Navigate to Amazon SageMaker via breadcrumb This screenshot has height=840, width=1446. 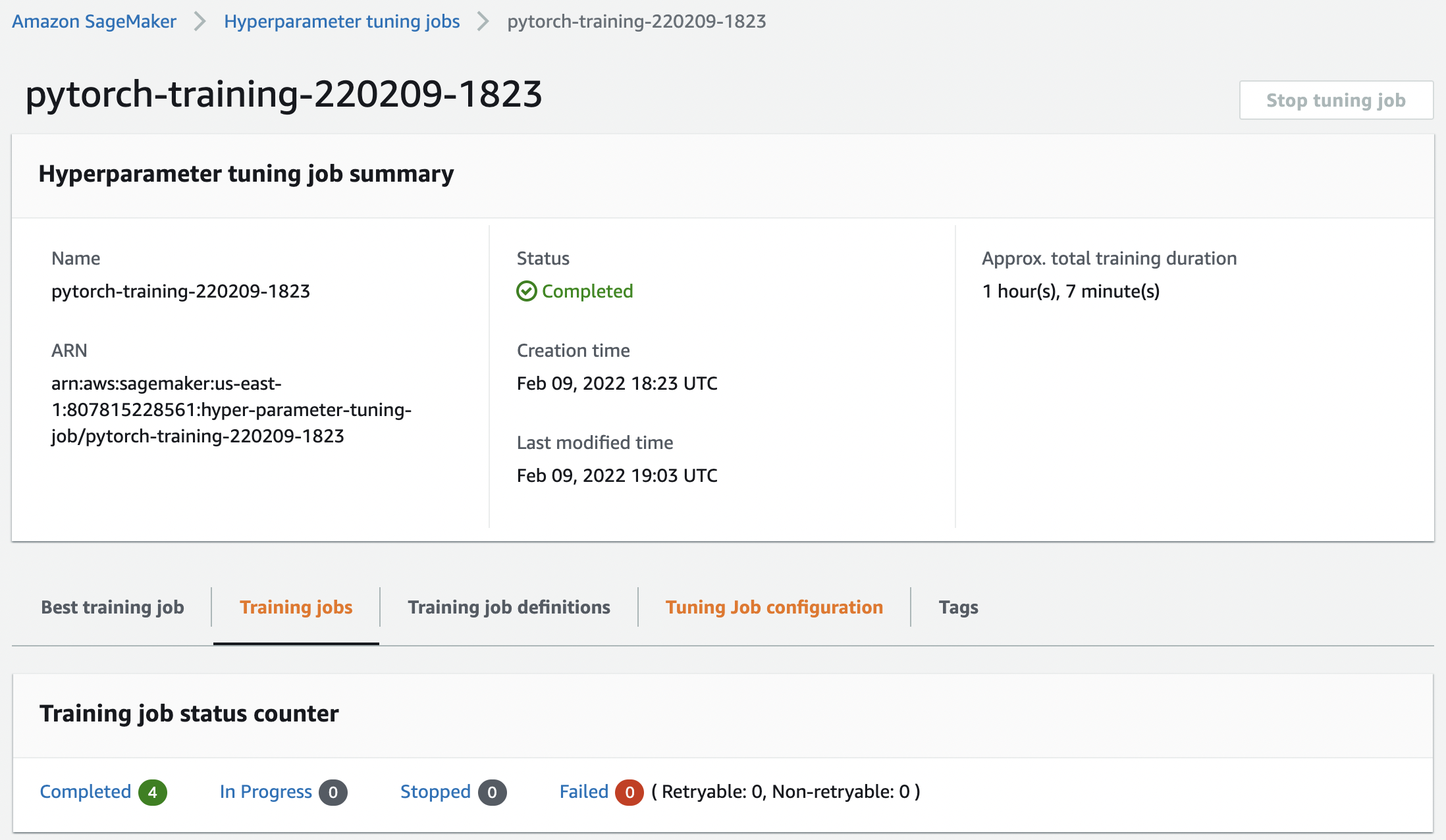(x=94, y=21)
